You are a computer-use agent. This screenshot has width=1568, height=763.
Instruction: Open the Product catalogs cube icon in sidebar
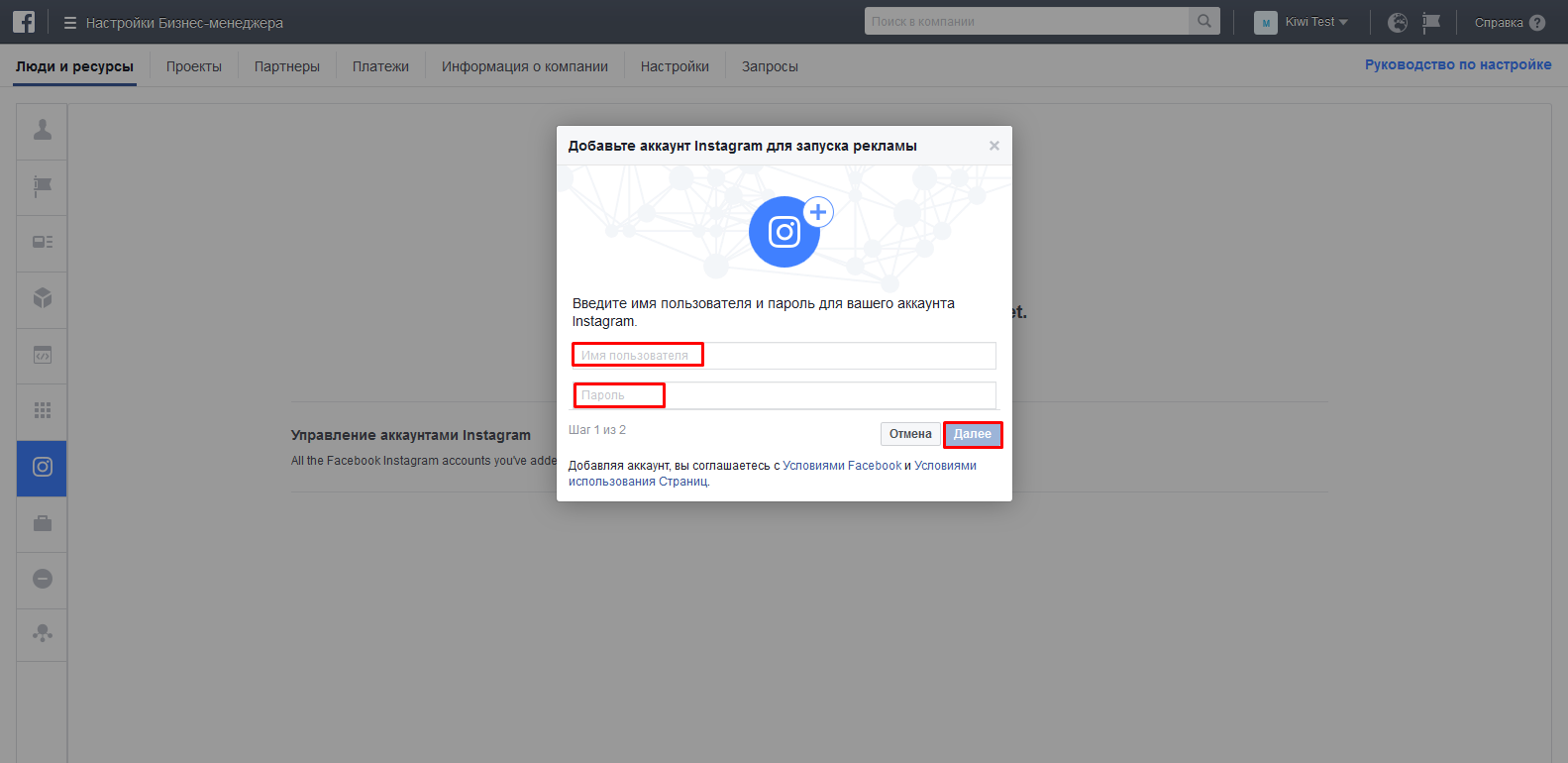click(43, 298)
